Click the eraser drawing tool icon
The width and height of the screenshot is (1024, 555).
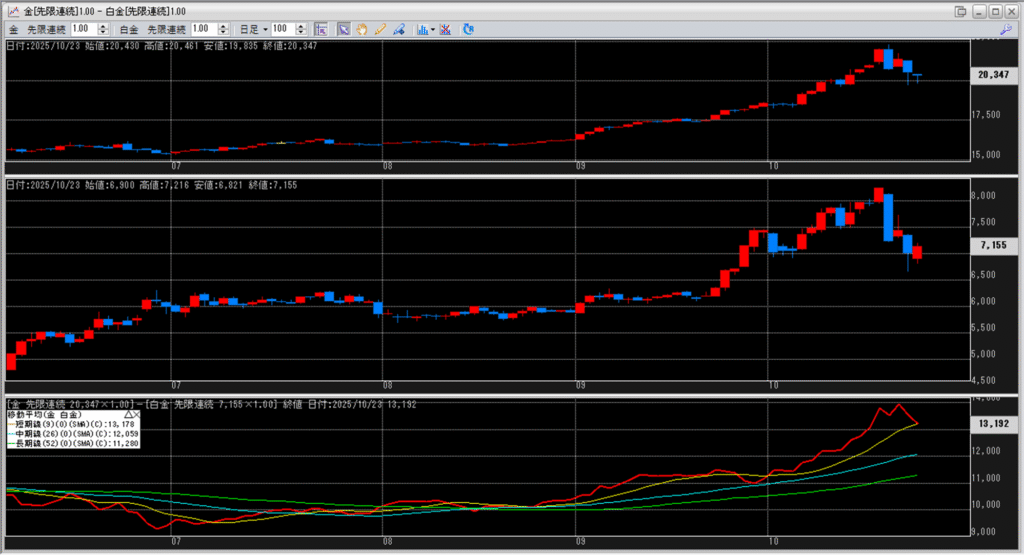click(399, 30)
